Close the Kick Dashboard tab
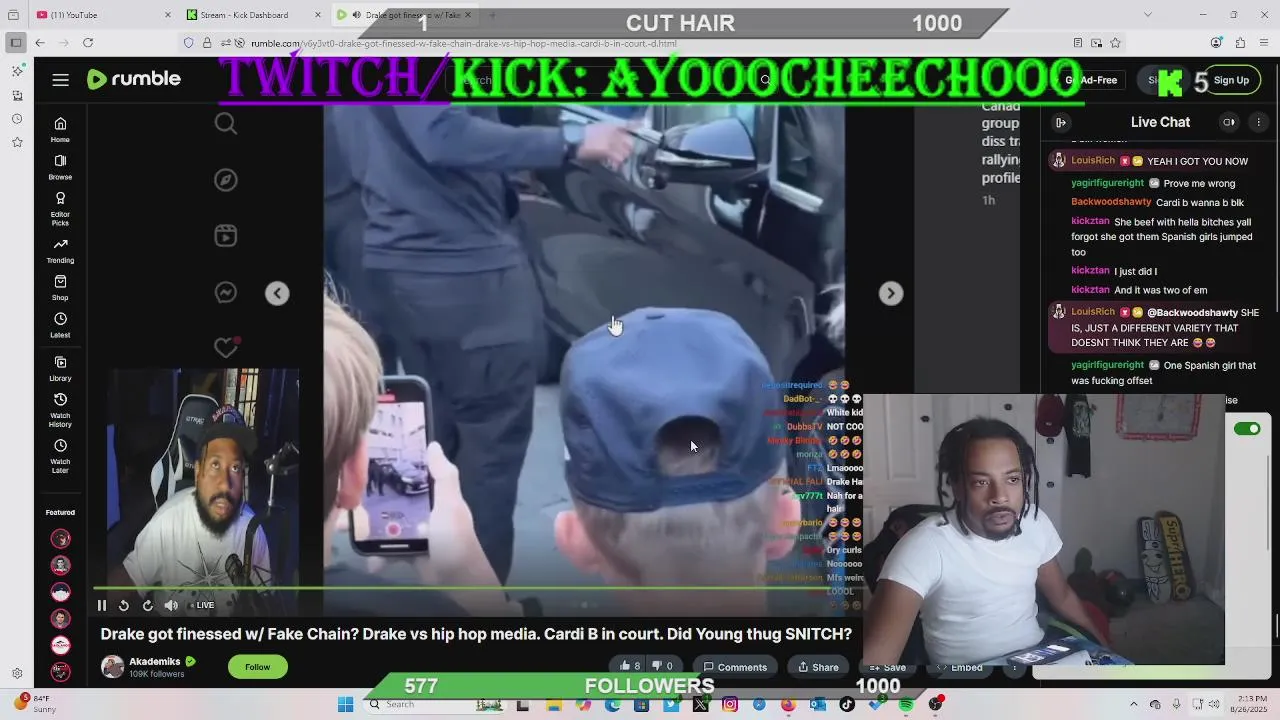The image size is (1280, 720). (318, 15)
